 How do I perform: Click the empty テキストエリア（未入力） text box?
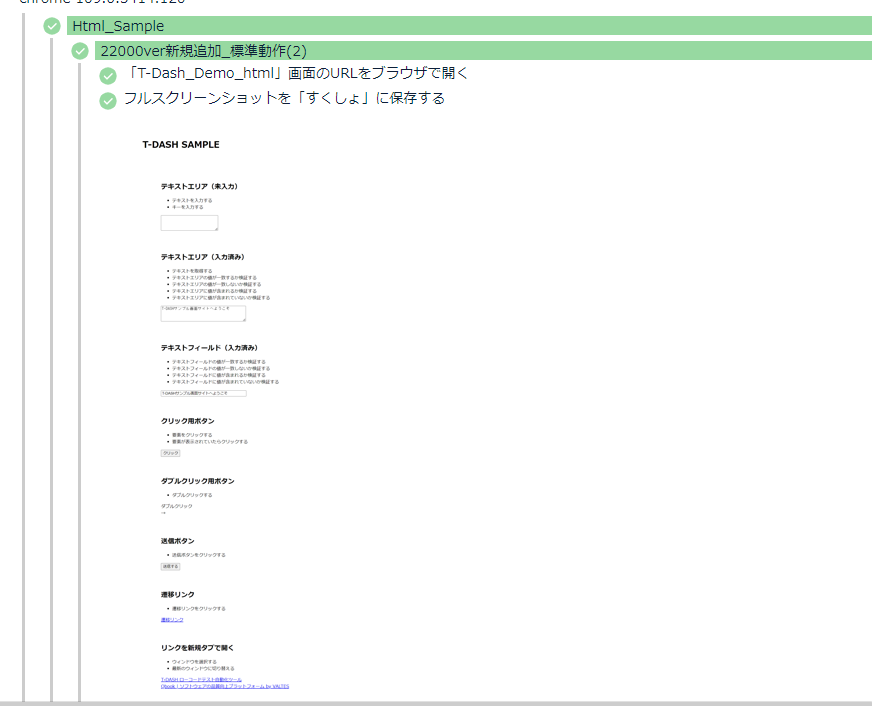(189, 223)
